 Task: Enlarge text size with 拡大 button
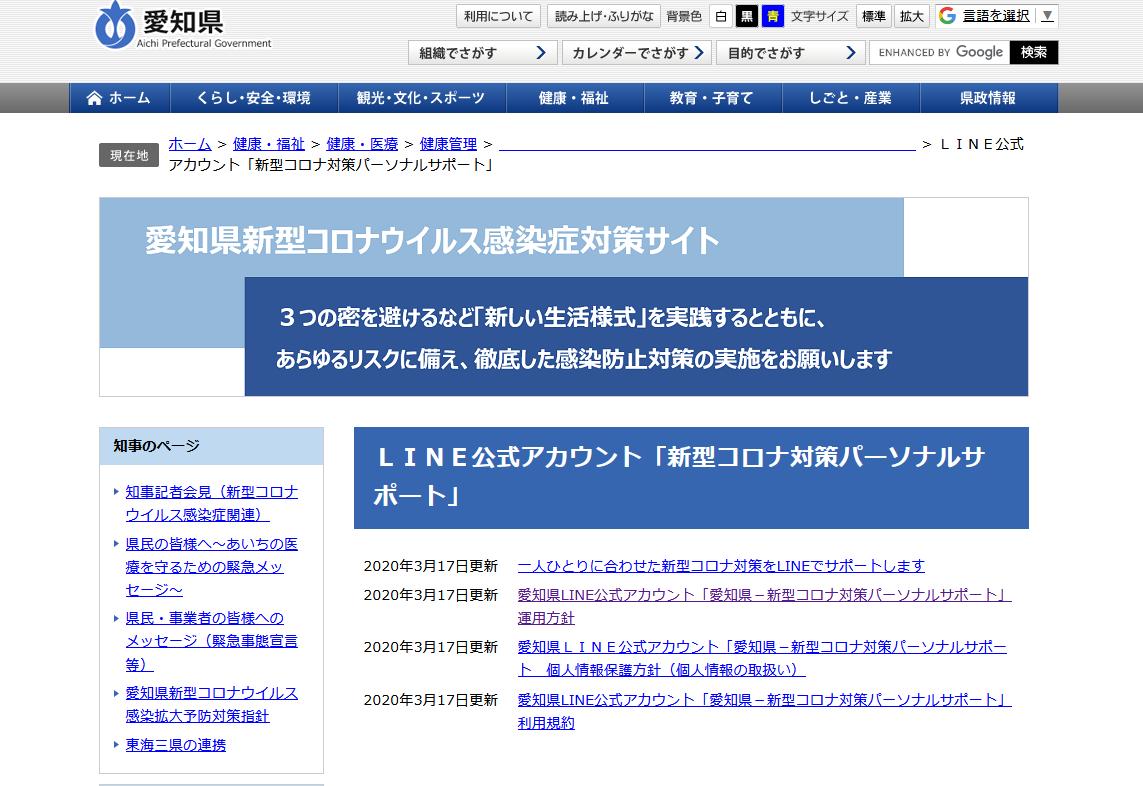911,16
